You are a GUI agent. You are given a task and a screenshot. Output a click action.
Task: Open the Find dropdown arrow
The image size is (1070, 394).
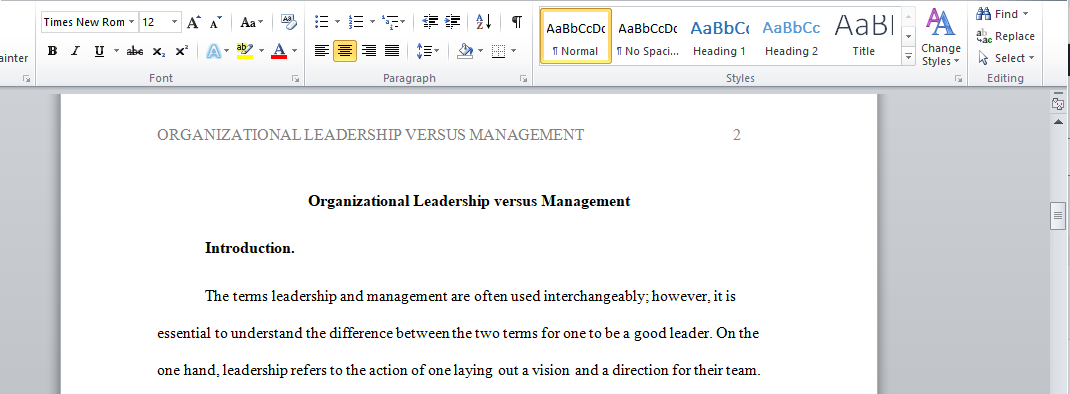pos(1025,14)
